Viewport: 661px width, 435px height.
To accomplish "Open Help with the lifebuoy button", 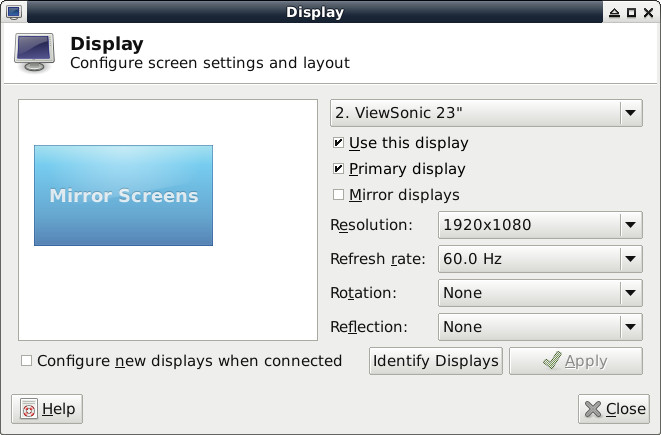I will click(x=47, y=409).
